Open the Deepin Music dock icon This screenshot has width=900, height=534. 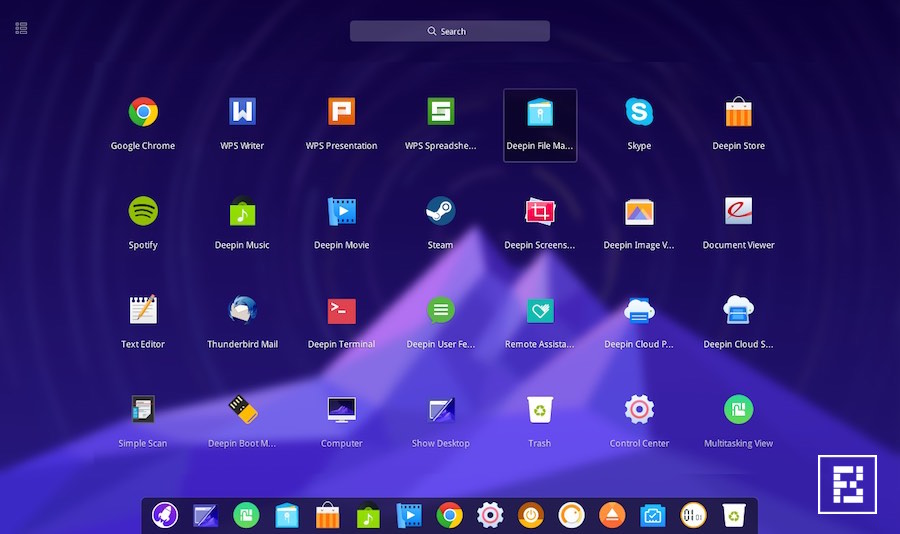368,515
